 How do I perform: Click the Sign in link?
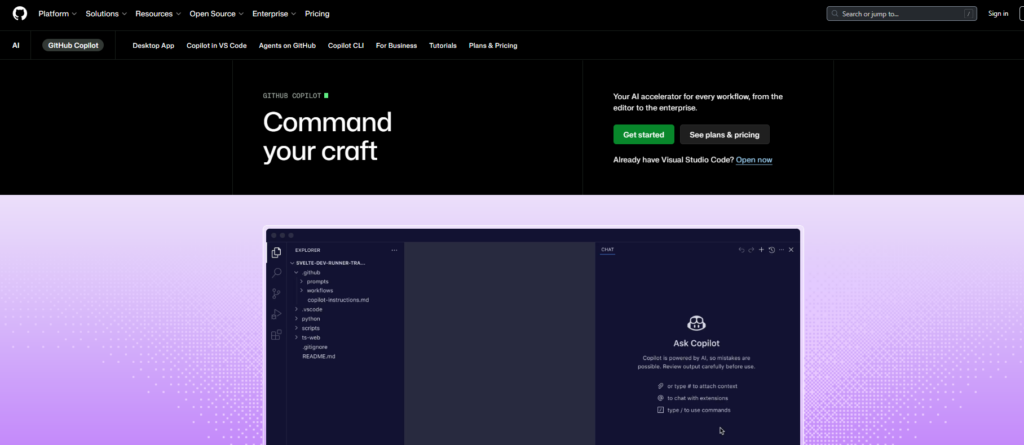(998, 14)
